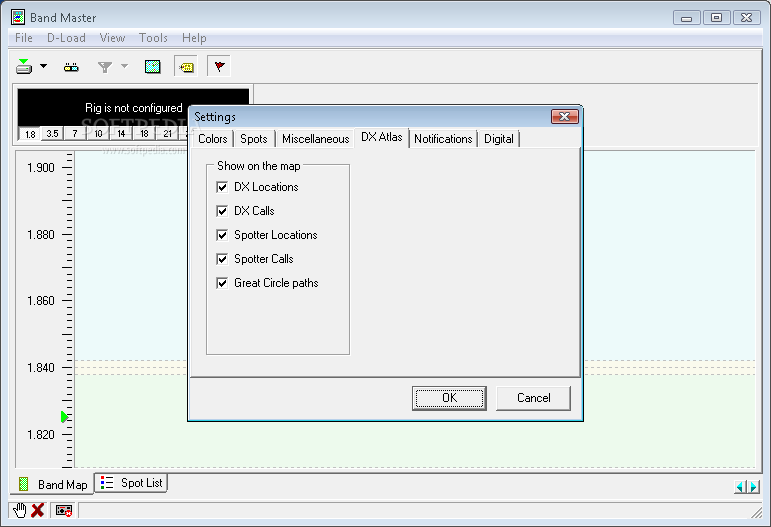Uncheck the DX Calls checkbox

[x=222, y=211]
